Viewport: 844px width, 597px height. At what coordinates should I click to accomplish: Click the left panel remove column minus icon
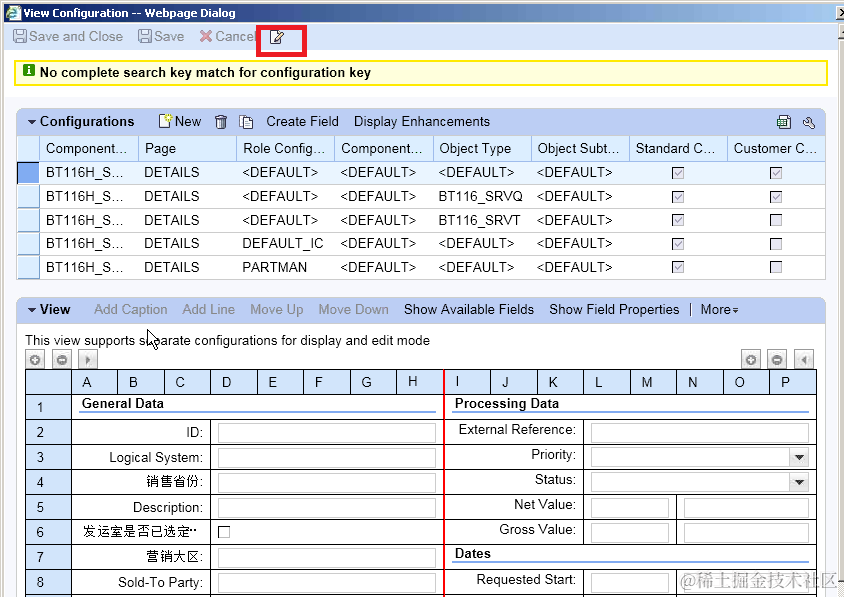pos(62,360)
